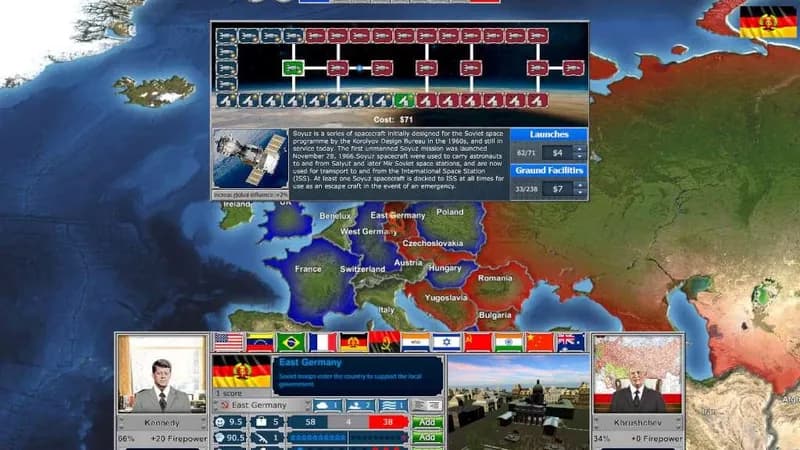The width and height of the screenshot is (800, 450).
Task: Select the Soviet Union flag
Action: 478,342
